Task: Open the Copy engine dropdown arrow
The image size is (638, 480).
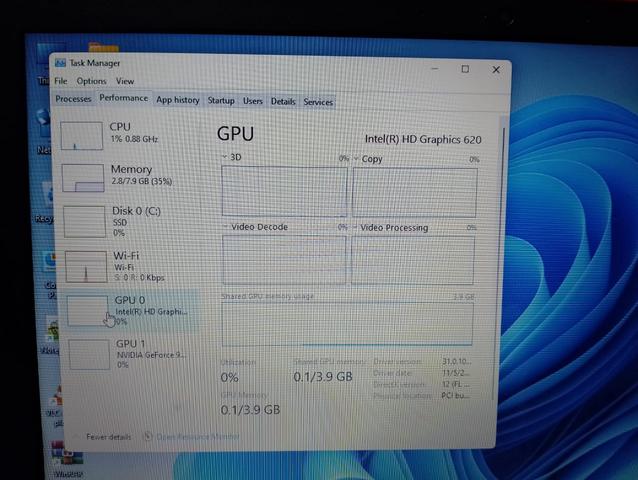Action: (356, 159)
